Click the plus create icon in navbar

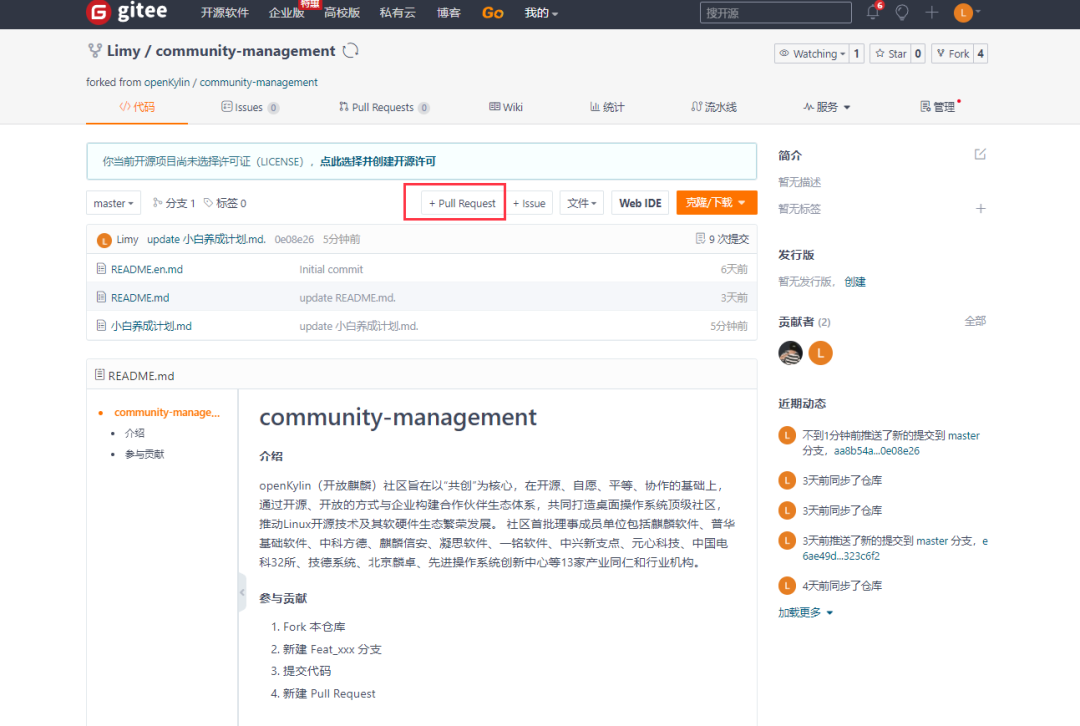[x=931, y=12]
